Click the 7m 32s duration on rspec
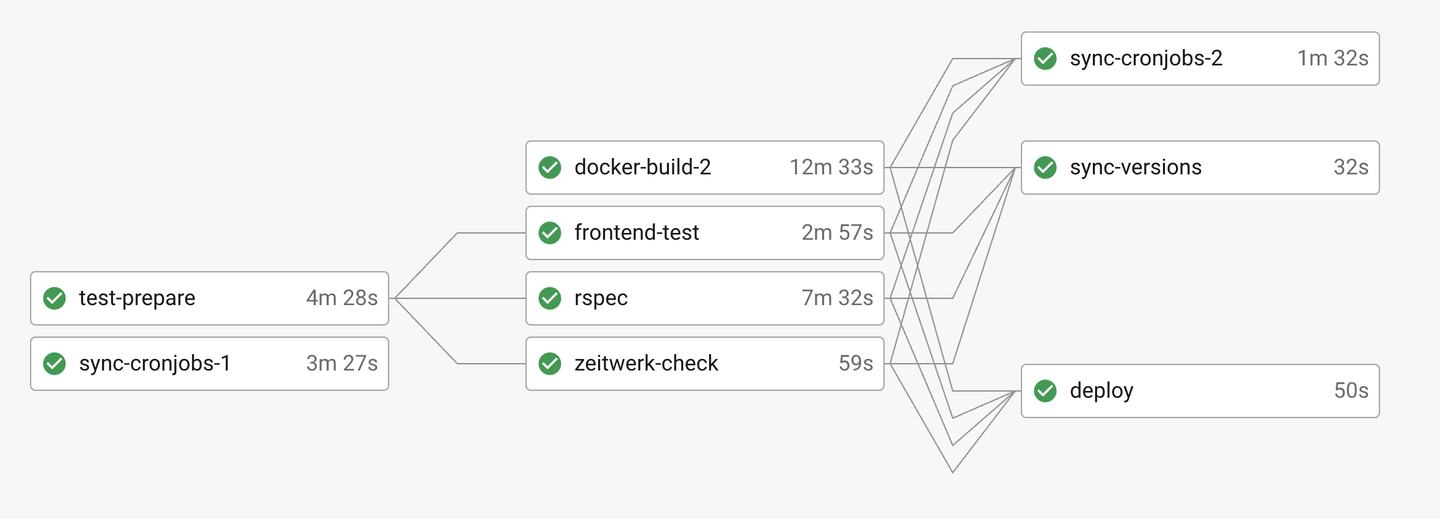The height and width of the screenshot is (519, 1440). click(837, 298)
